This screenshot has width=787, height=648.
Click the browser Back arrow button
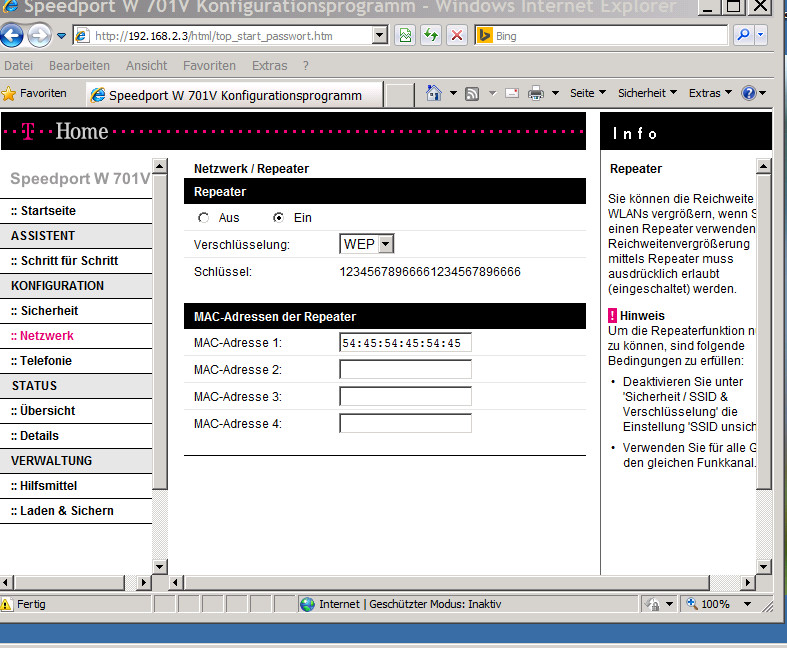(12, 36)
